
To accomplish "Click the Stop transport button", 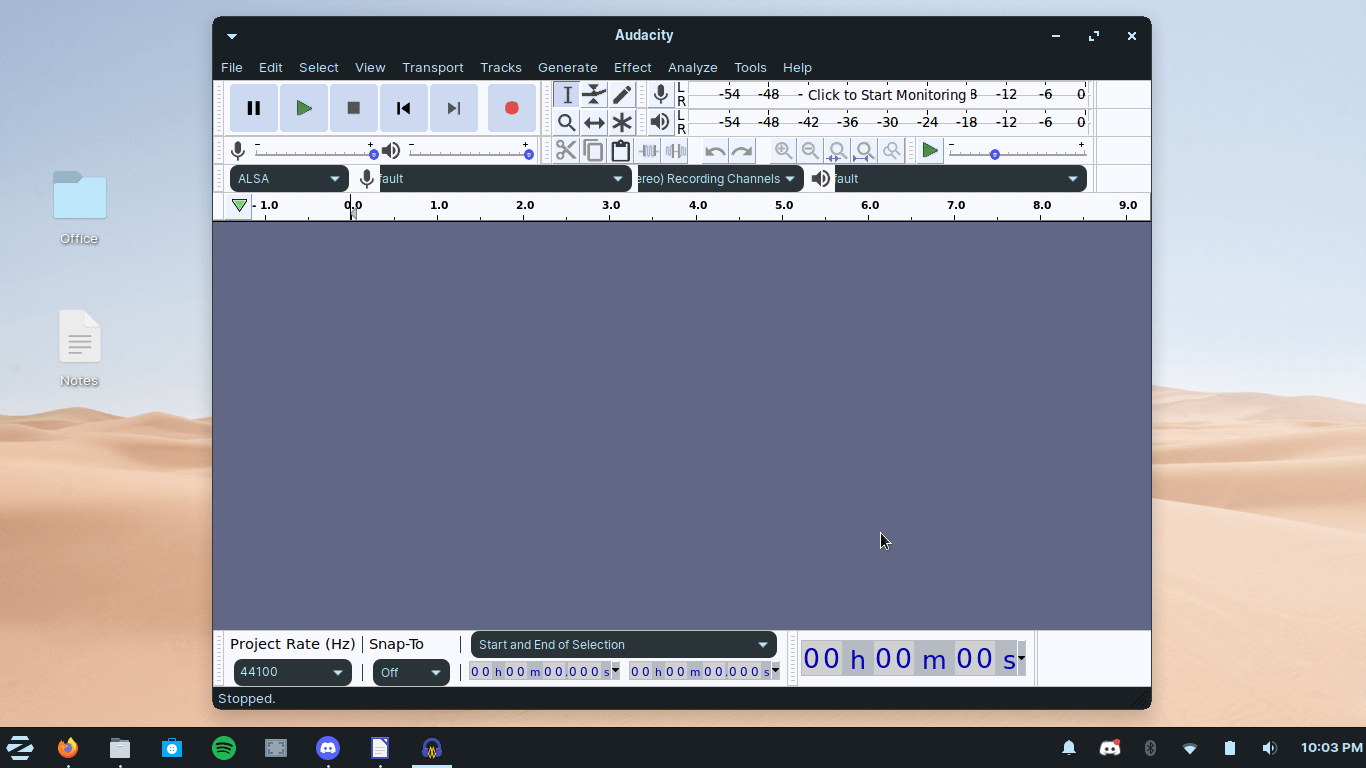I will [354, 108].
